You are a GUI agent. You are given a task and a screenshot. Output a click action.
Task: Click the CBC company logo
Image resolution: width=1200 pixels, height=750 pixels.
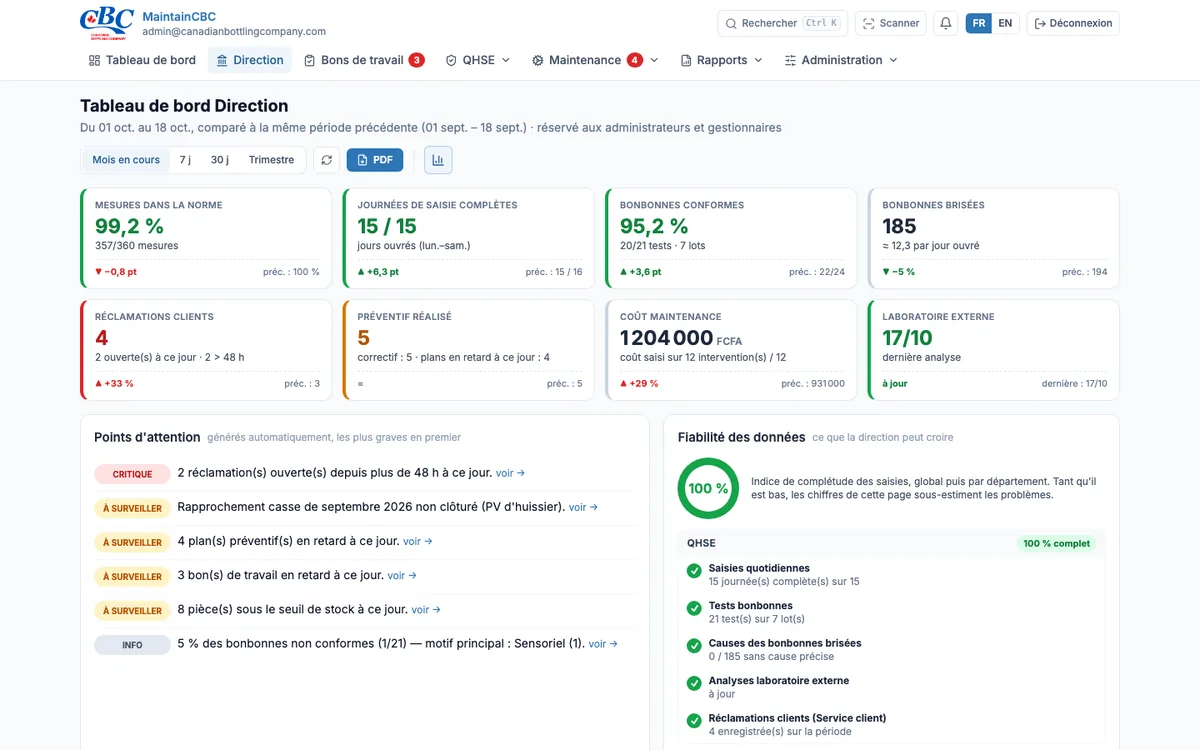click(107, 23)
